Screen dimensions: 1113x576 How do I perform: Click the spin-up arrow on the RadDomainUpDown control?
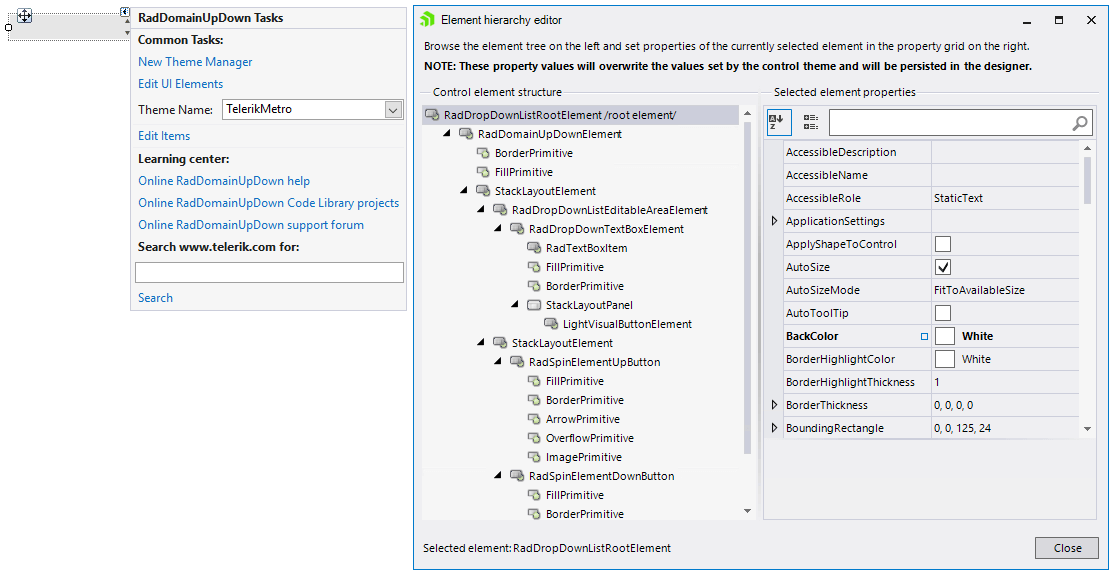[x=127, y=21]
